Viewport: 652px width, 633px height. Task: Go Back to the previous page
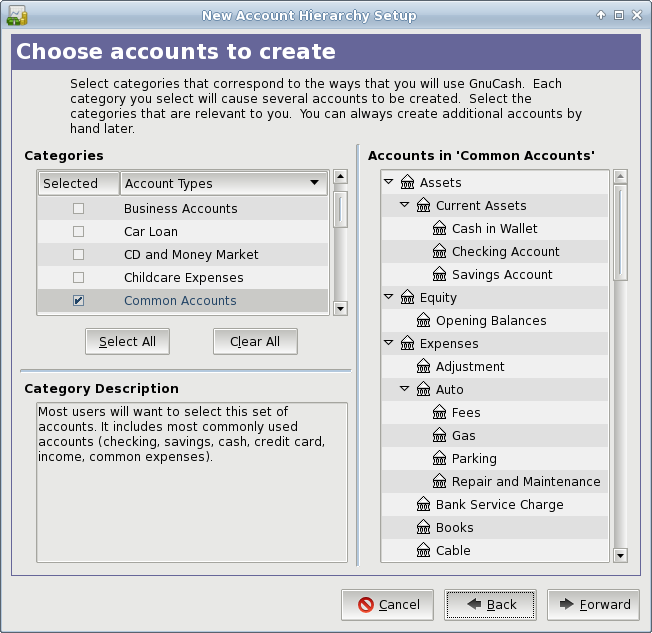(x=490, y=605)
